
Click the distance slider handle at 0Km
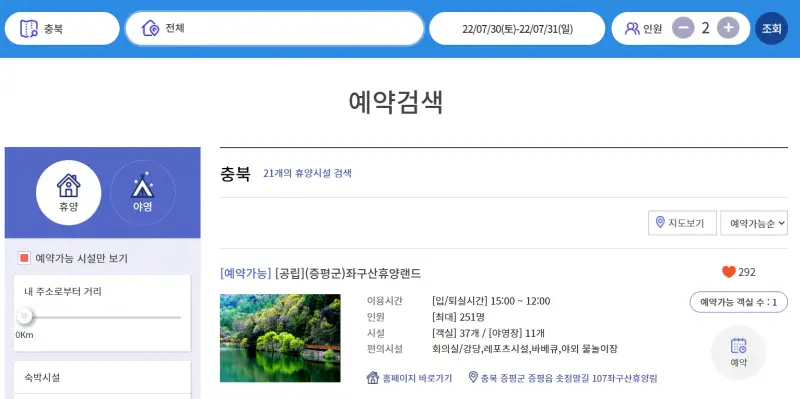(x=23, y=317)
